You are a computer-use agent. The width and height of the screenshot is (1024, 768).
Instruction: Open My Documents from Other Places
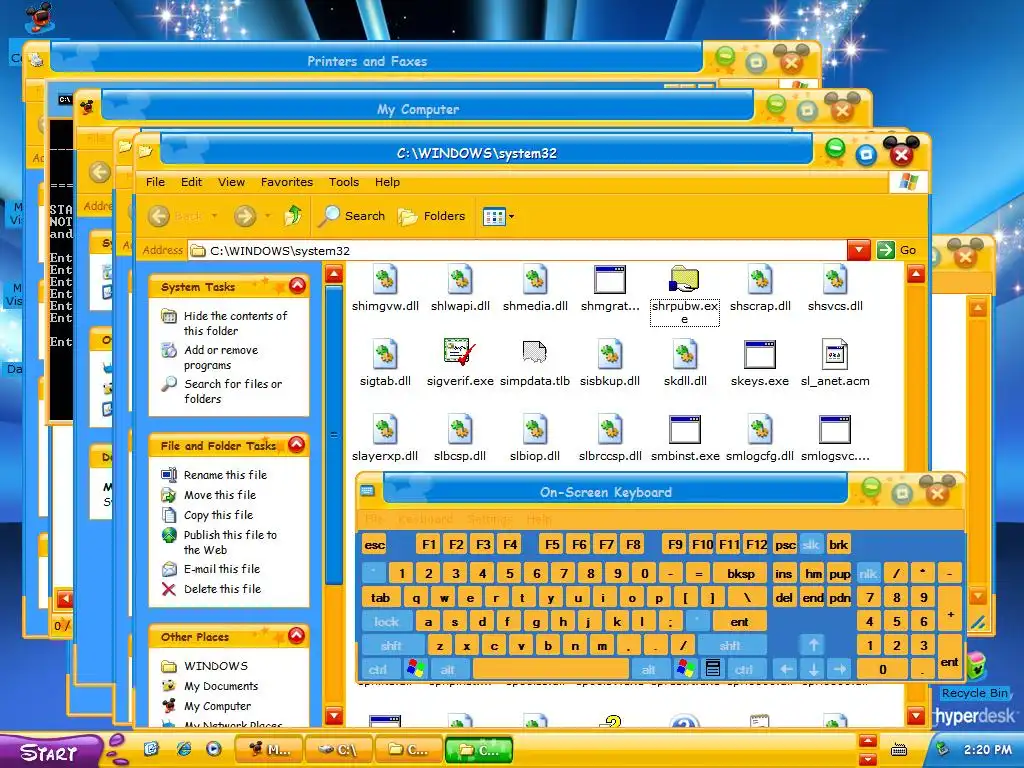pyautogui.click(x=221, y=686)
